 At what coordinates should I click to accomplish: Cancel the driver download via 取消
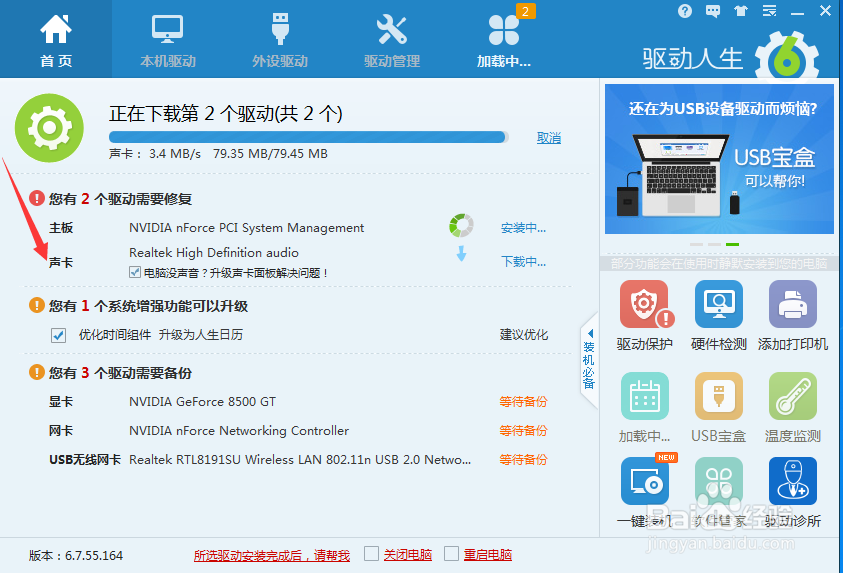pos(548,138)
